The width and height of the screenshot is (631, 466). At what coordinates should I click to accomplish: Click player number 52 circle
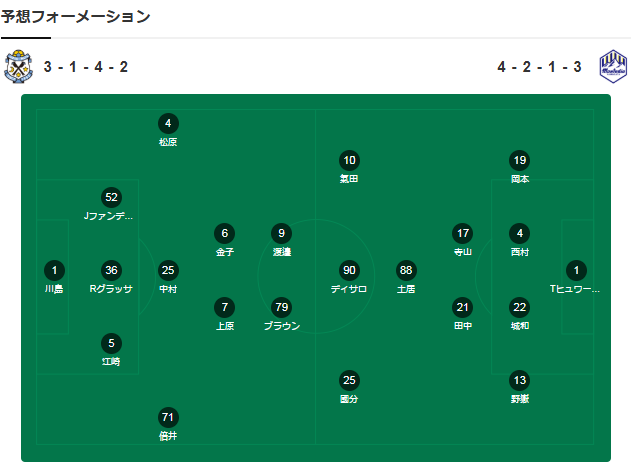[x=112, y=197]
